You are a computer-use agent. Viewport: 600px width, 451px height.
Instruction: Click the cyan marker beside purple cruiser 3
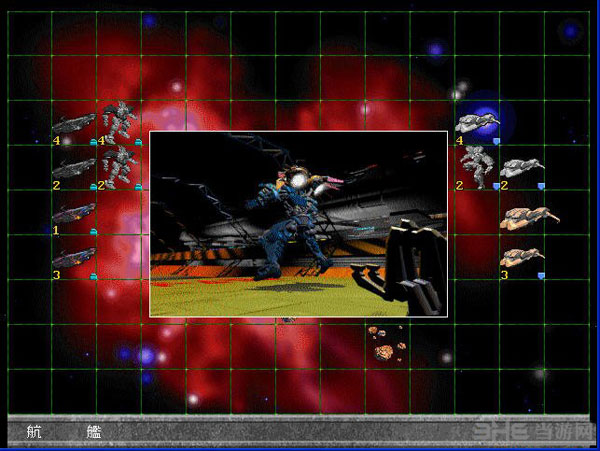point(93,276)
